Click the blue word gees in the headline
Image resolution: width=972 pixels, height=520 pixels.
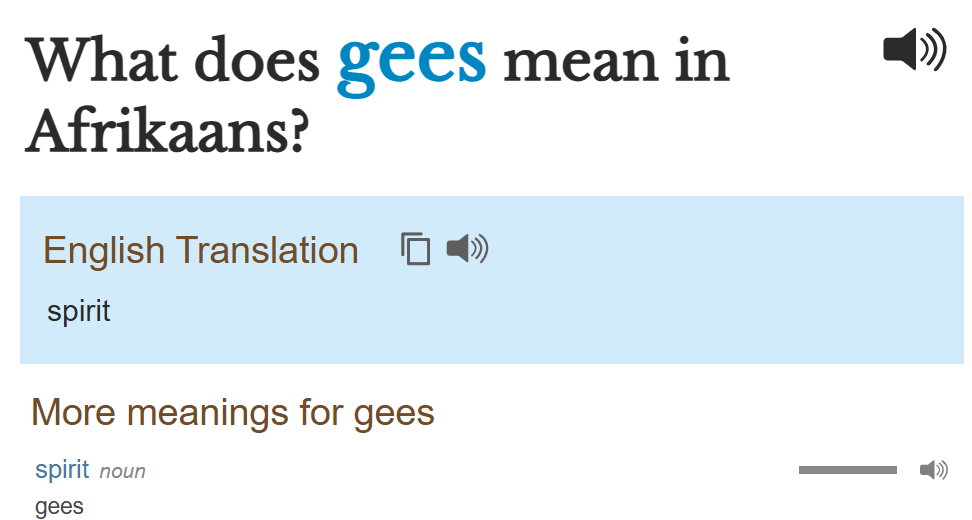coord(412,60)
